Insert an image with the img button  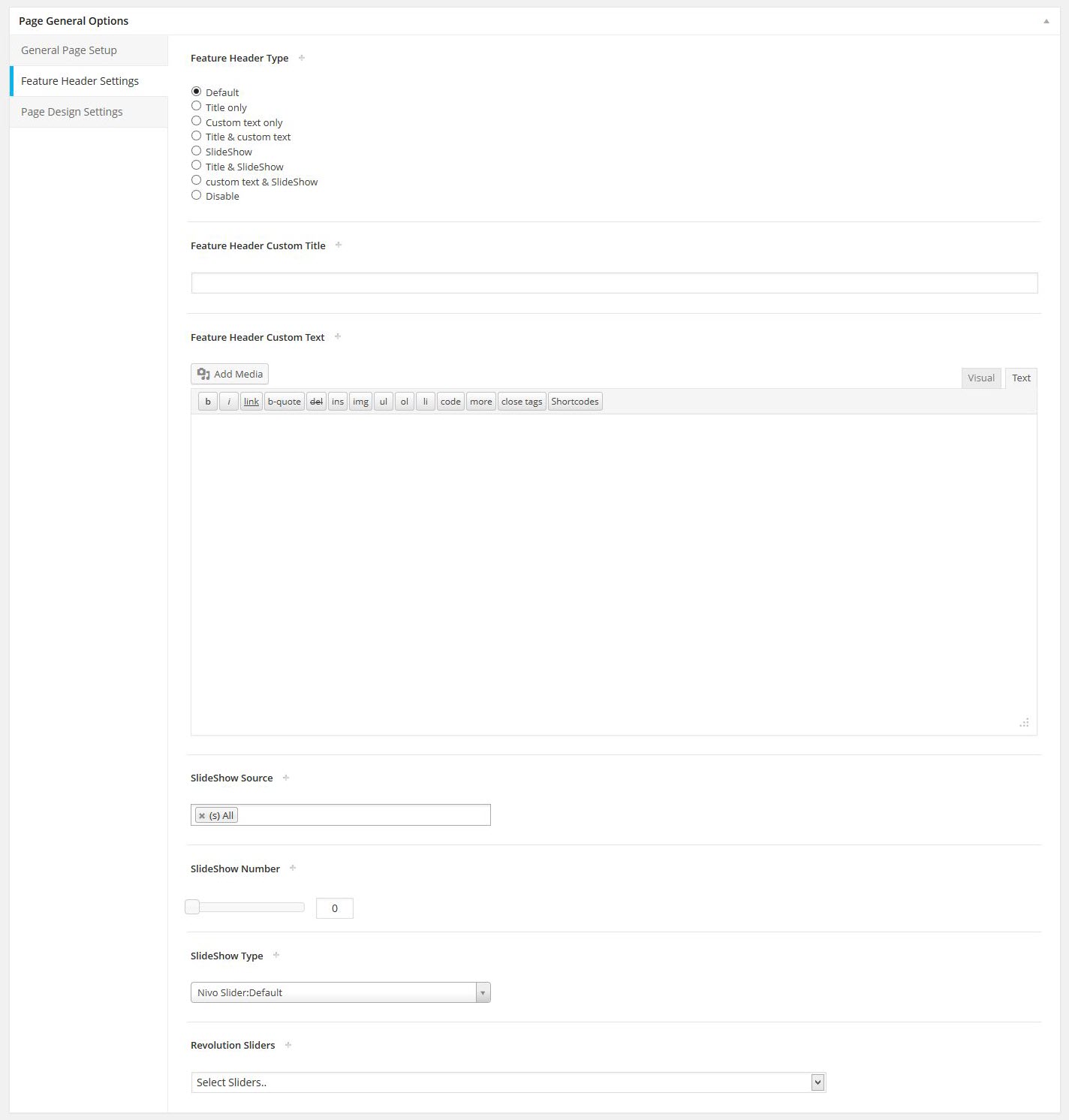point(360,402)
